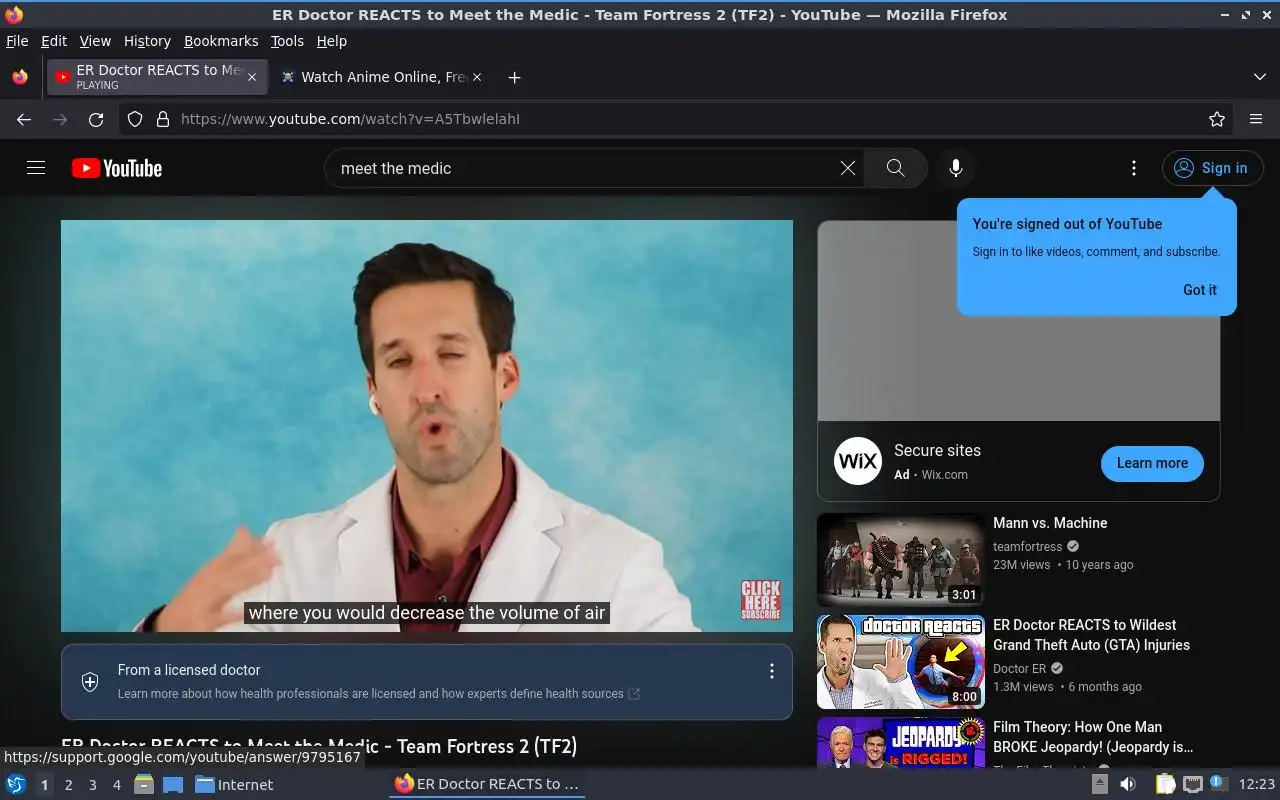
Task: Click the Click Here Subscribe watermark in video
Action: pos(760,600)
